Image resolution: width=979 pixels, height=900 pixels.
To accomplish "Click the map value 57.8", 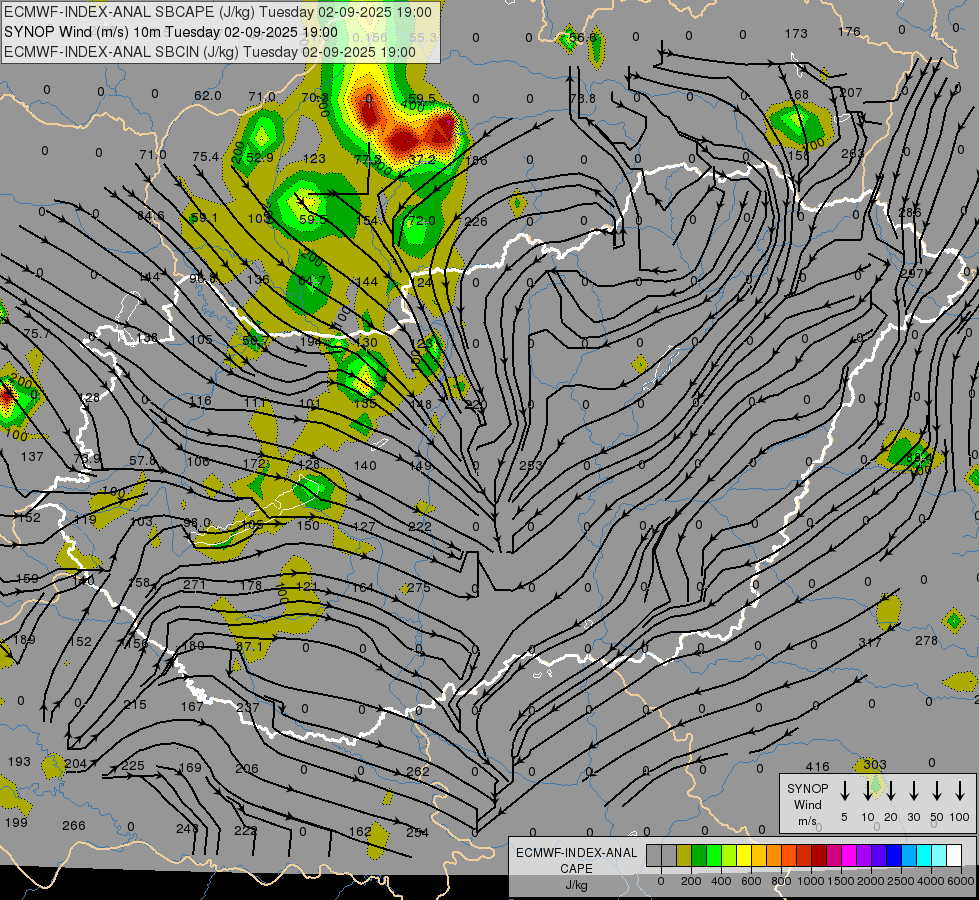I will pos(142,460).
